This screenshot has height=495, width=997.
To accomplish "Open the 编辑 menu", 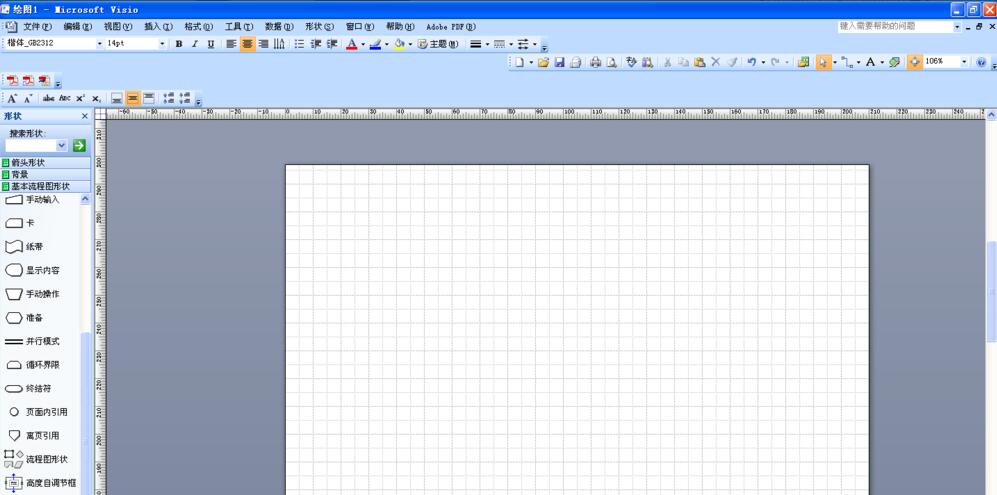I will (x=78, y=27).
